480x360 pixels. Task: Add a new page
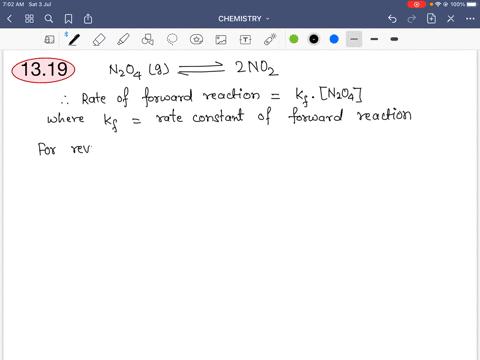(431, 19)
